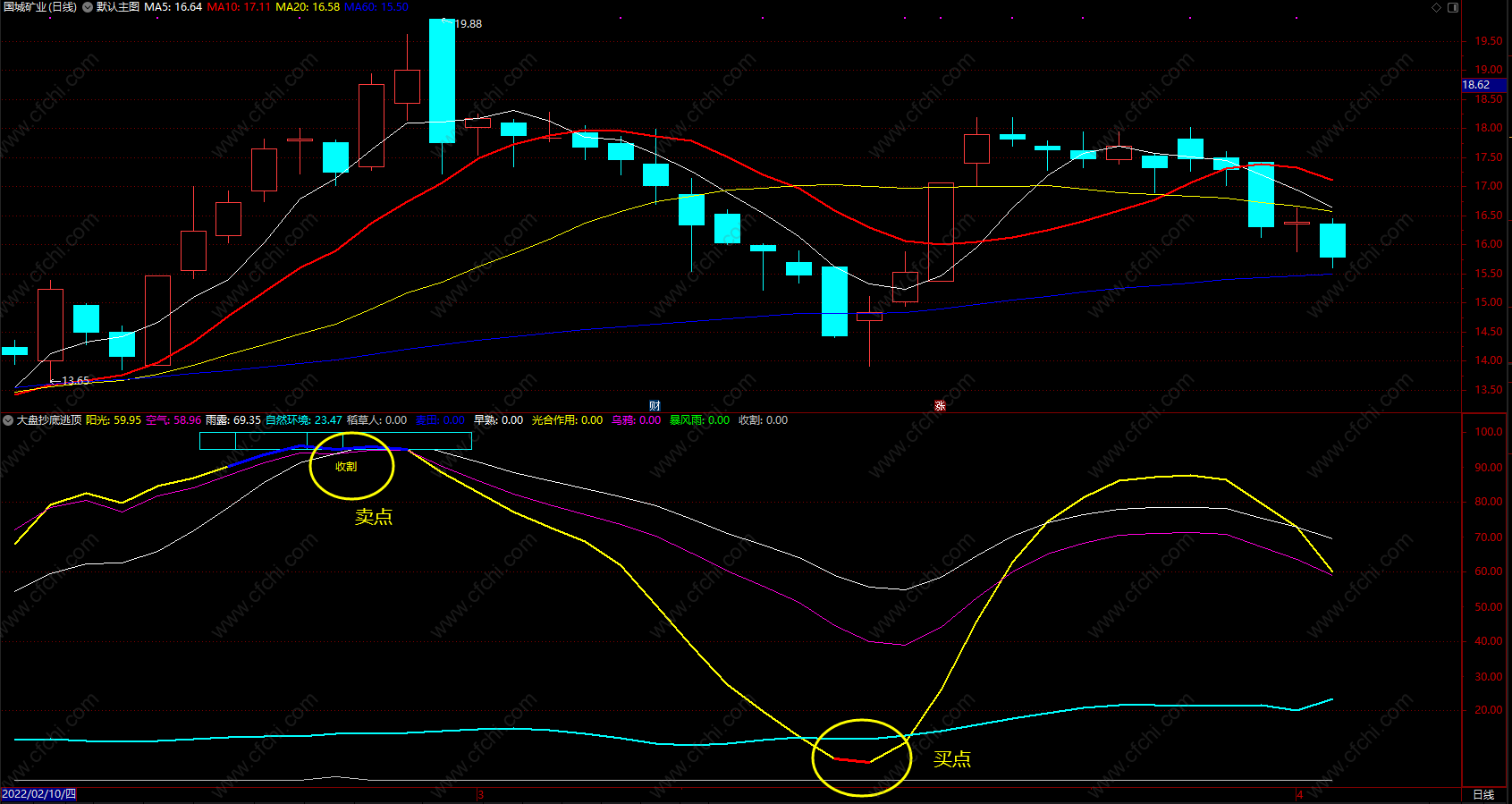
Task: Click the 19.50 price axis label
Action: tap(1489, 41)
